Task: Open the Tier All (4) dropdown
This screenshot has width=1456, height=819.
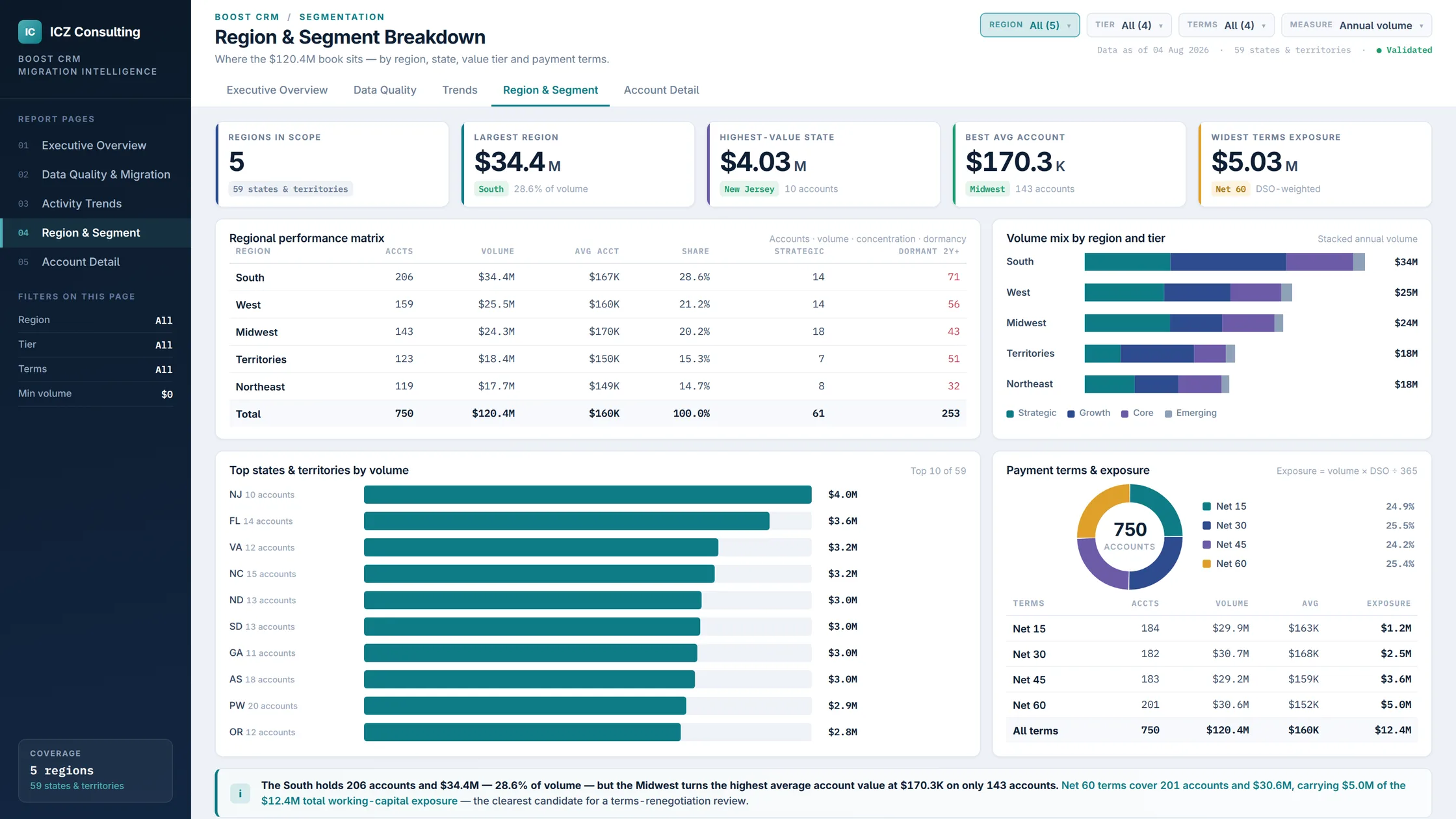Action: pyautogui.click(x=1129, y=25)
